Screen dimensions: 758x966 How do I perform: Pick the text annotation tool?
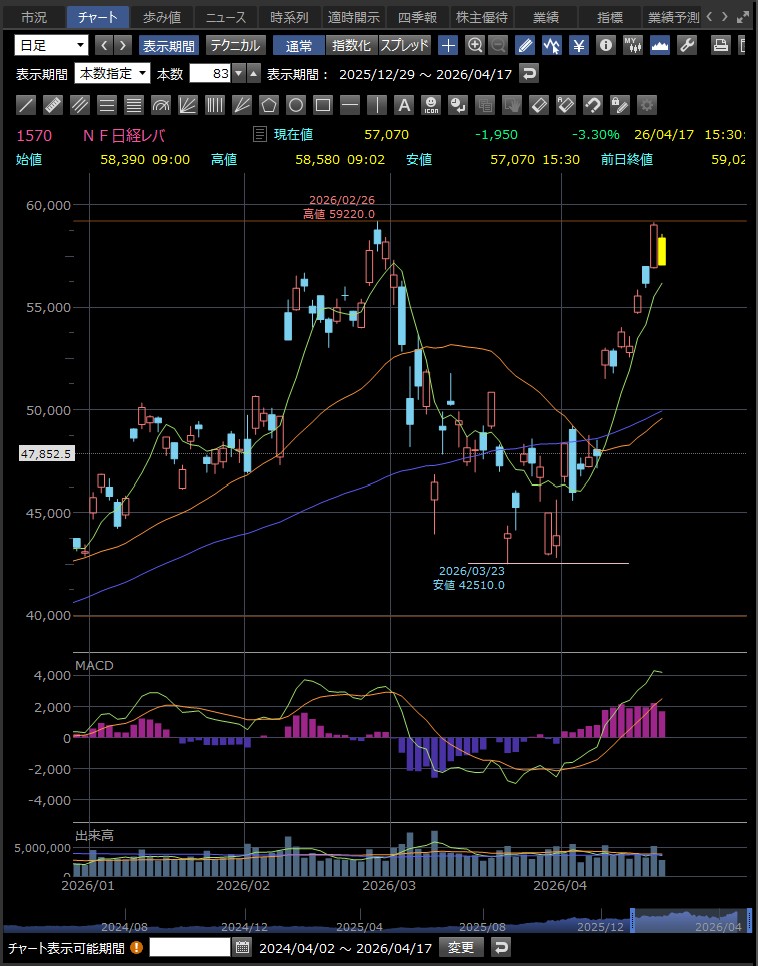click(x=404, y=105)
